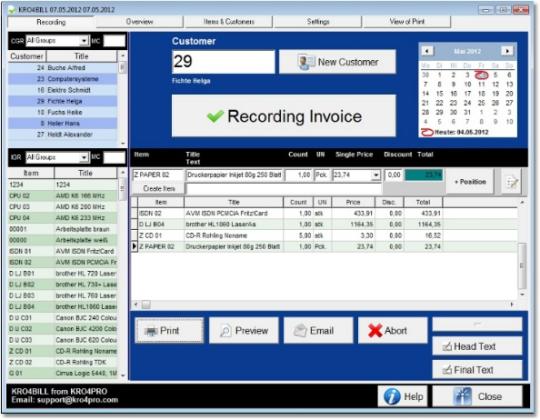Click the Head Text pencil icon
The height and width of the screenshot is (420, 540).
click(x=447, y=347)
